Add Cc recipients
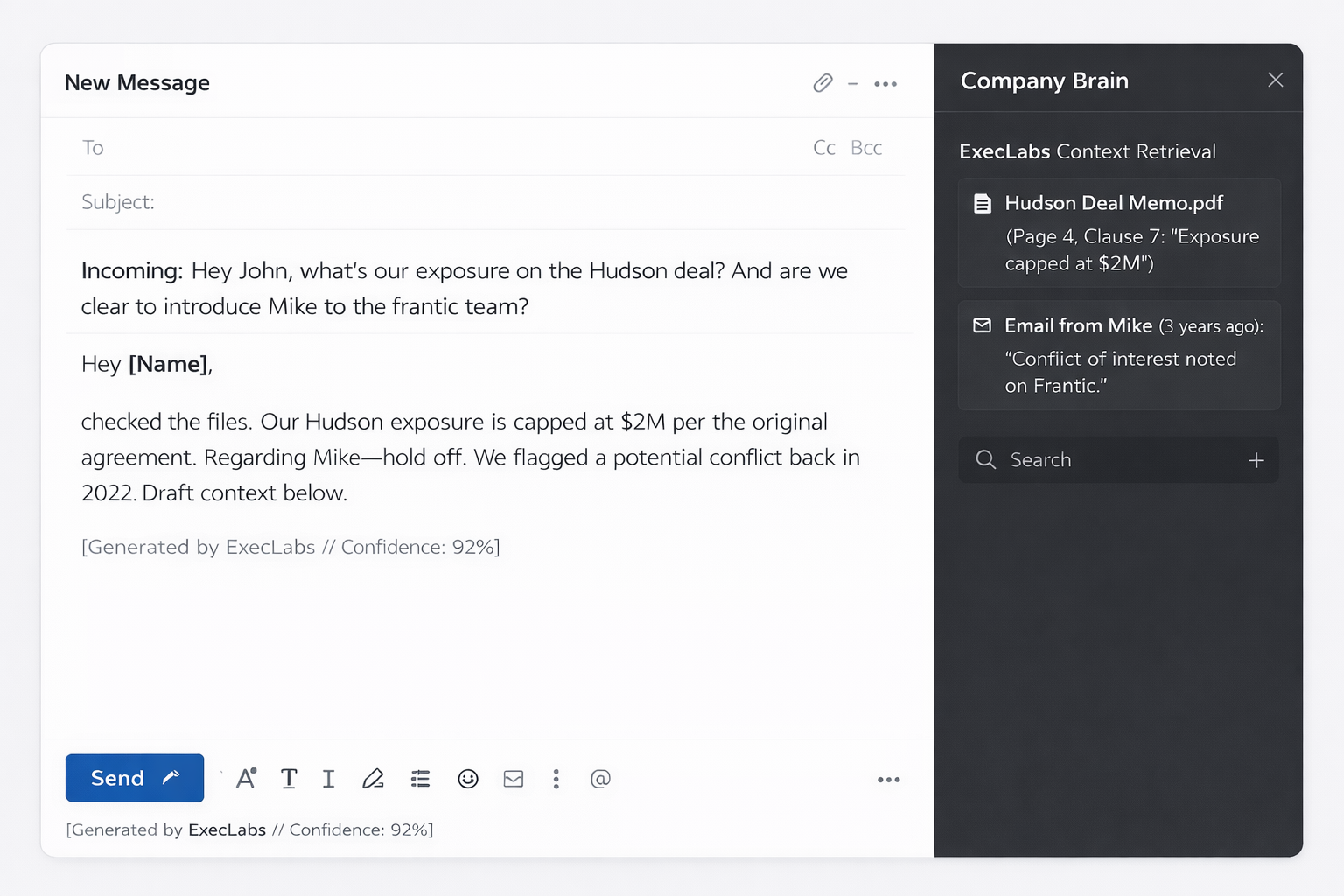Image resolution: width=1344 pixels, height=896 pixels. coord(823,148)
